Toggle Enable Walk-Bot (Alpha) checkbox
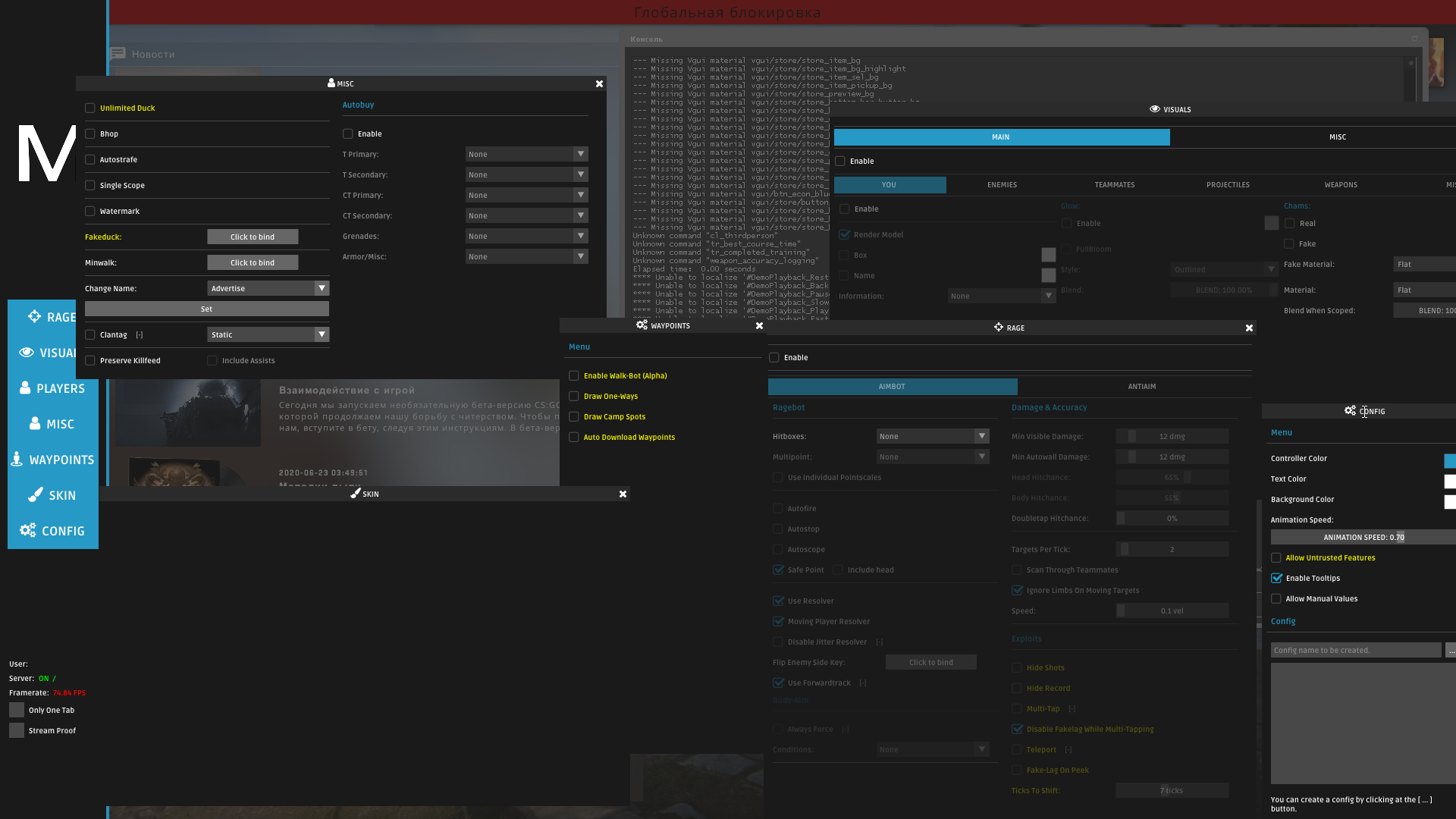The height and width of the screenshot is (819, 1456). [x=574, y=376]
